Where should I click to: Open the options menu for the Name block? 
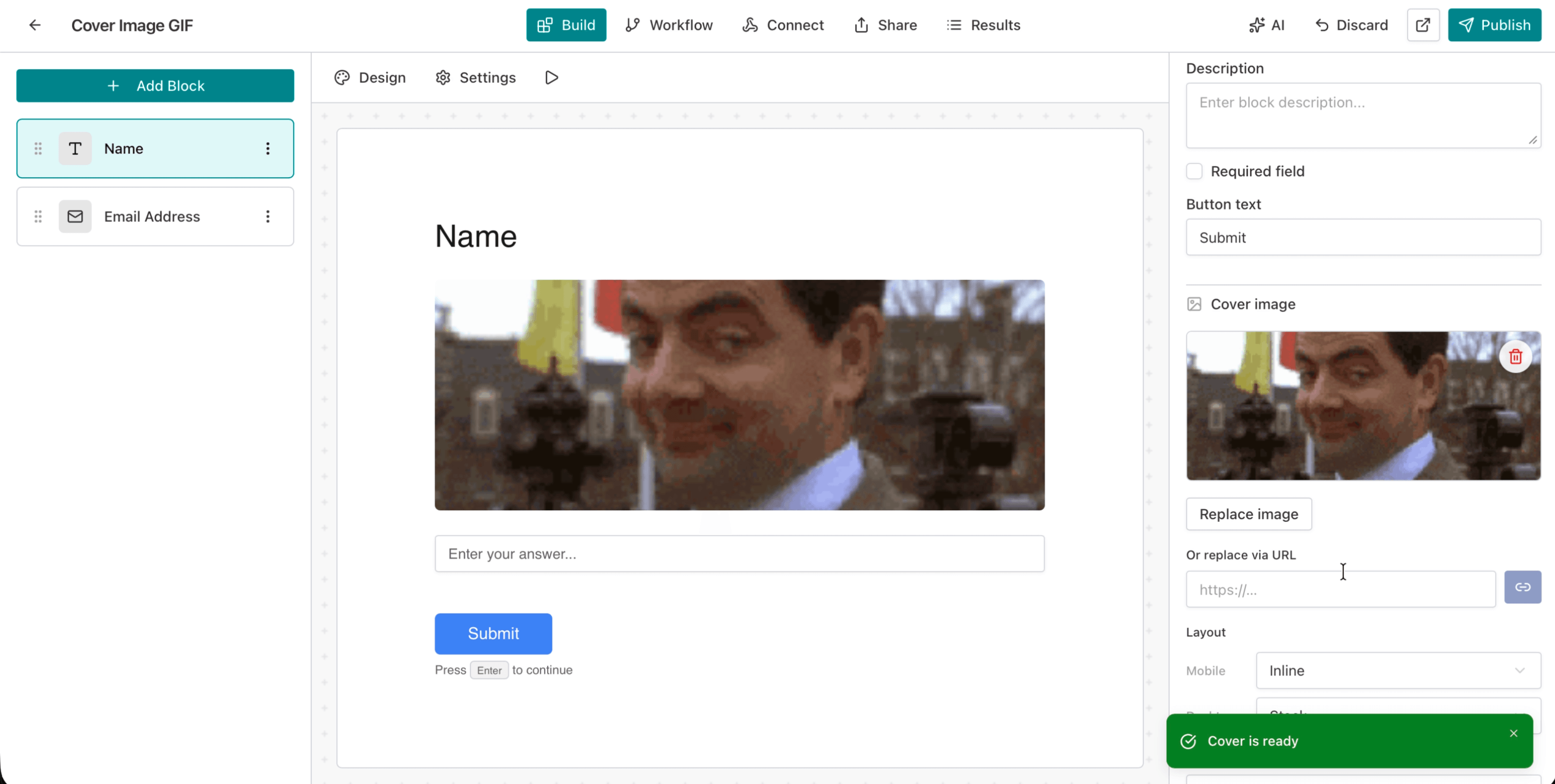click(268, 148)
